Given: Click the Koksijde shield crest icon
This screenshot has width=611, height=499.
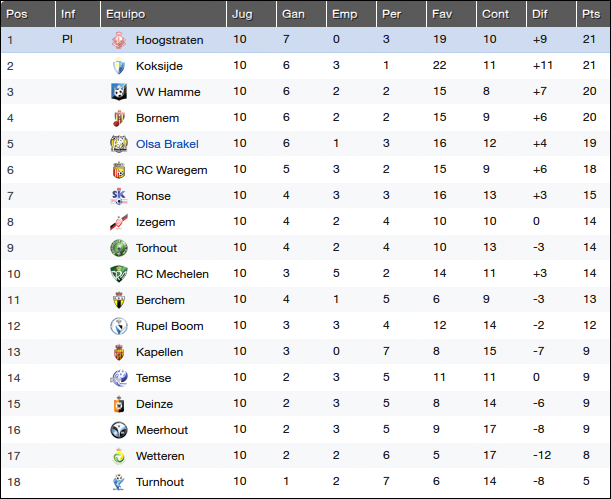Looking at the screenshot, I should 119,66.
